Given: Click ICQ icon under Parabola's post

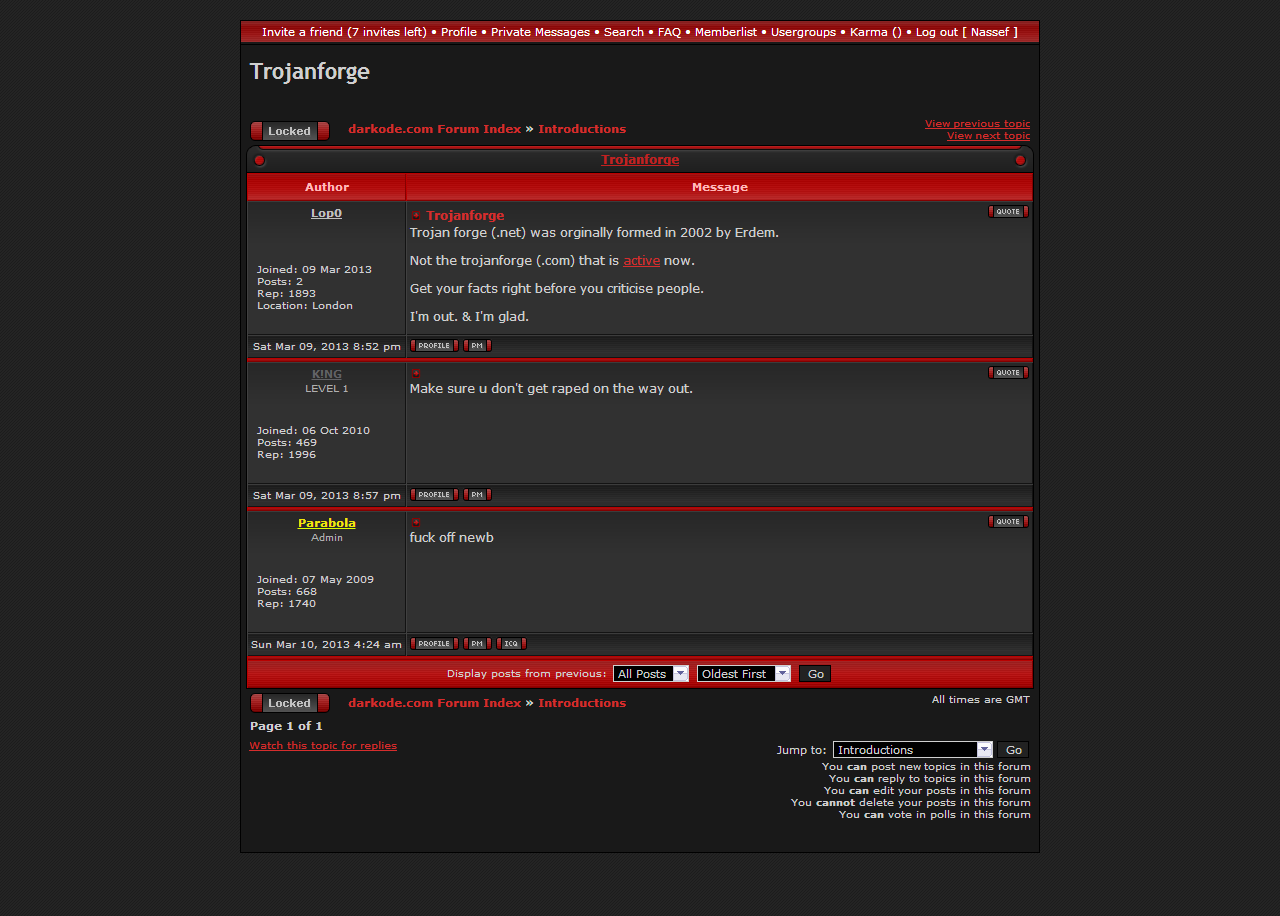Looking at the screenshot, I should pos(511,644).
